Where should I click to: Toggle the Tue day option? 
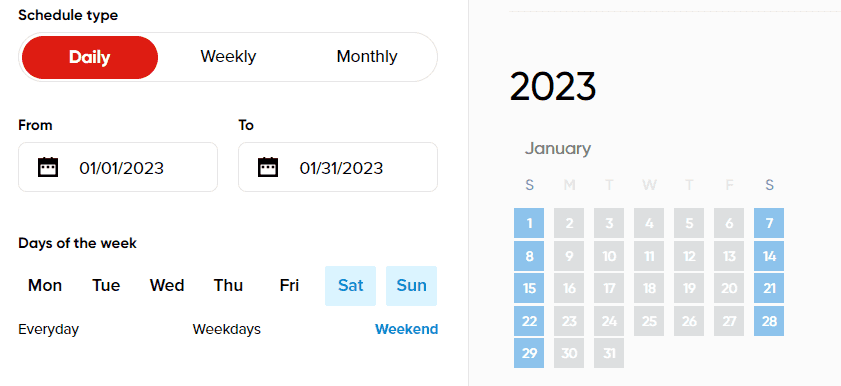point(106,285)
